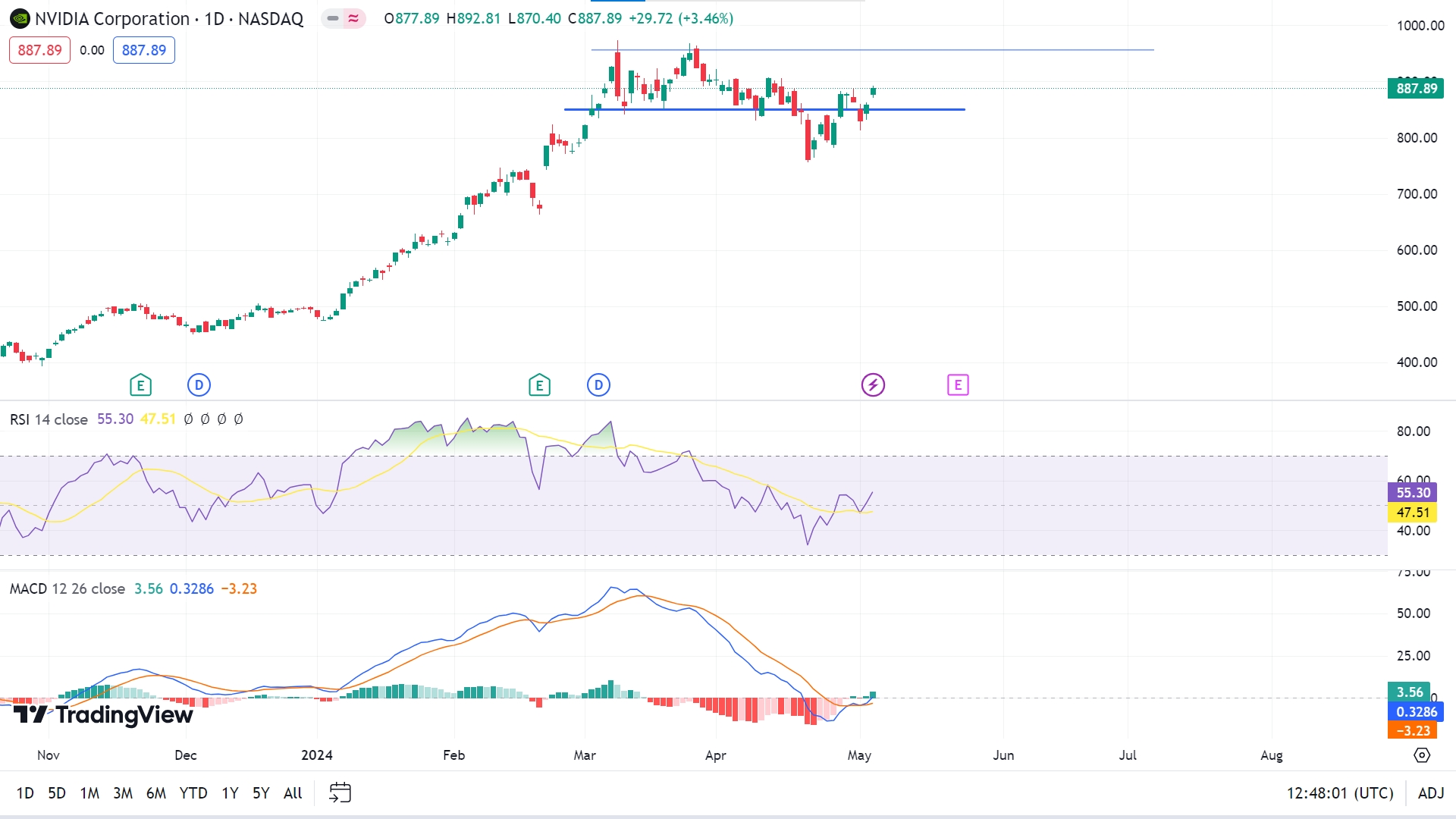This screenshot has width=1456, height=819.
Task: Click the blue 887.89 buy price button
Action: (x=144, y=50)
